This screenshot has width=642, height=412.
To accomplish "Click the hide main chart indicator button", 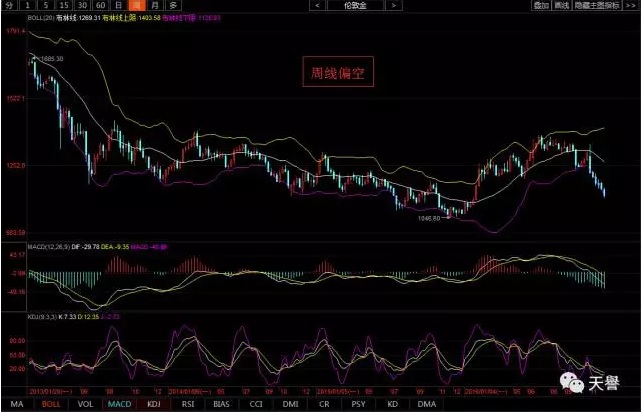I will [597, 5].
